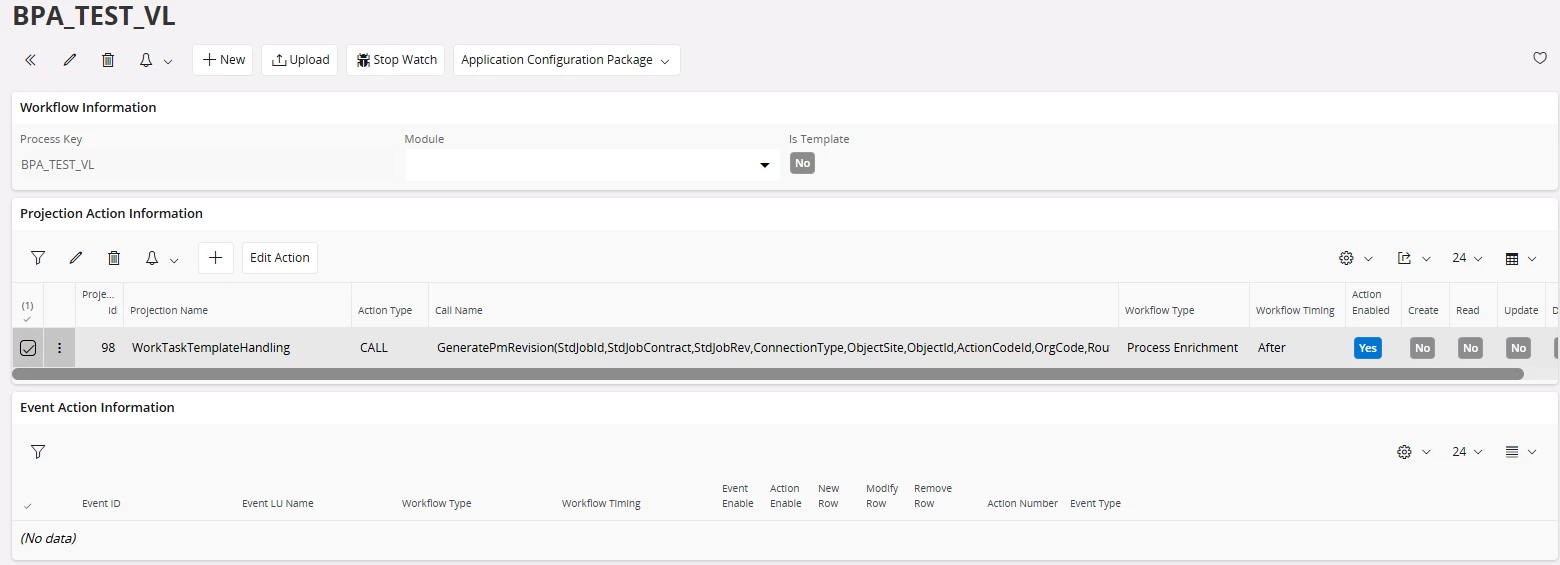Screen dimensions: 1560x565
Task: Open the Module dropdown field
Action: (x=592, y=165)
